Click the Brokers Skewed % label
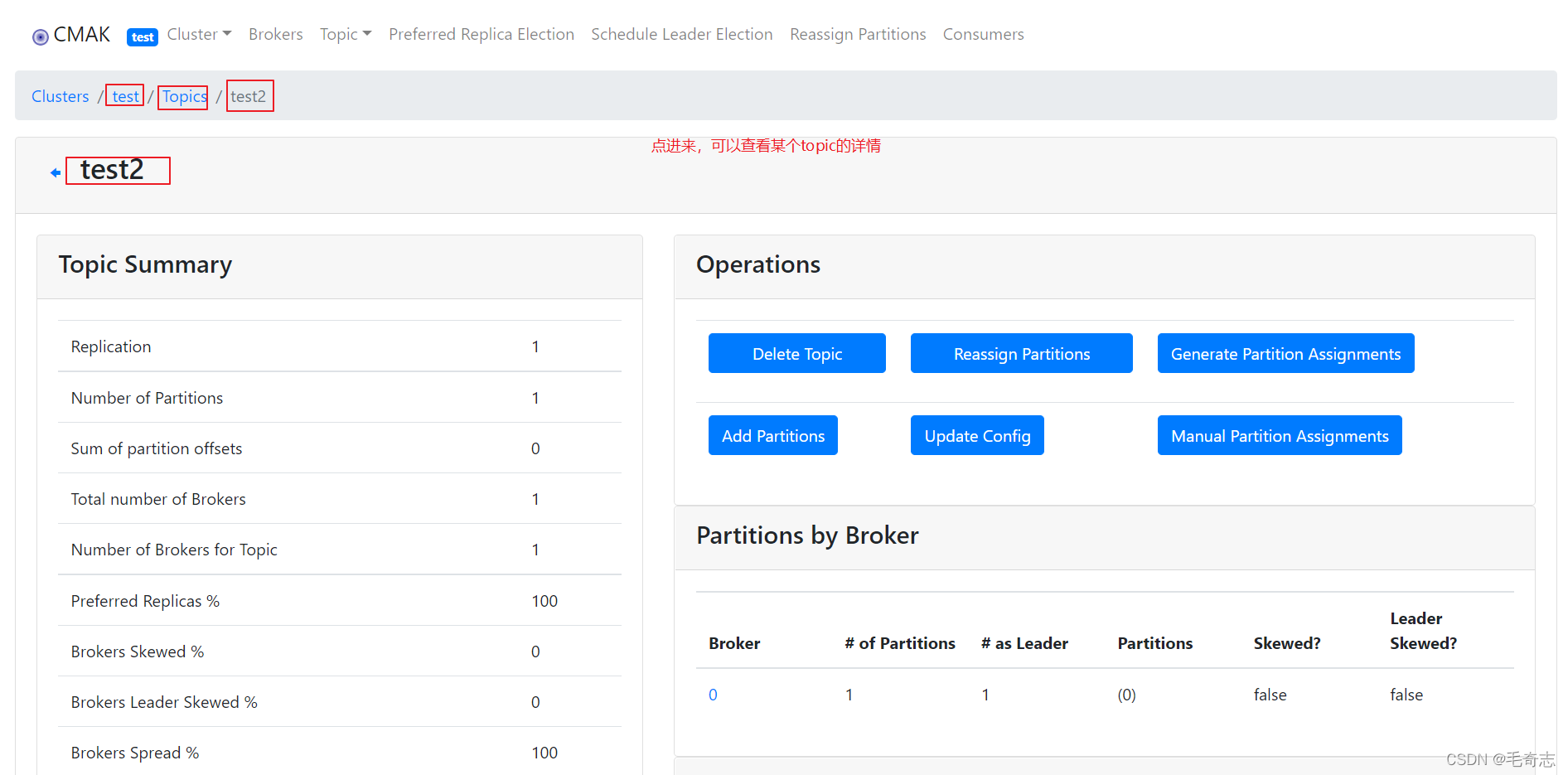This screenshot has width=1568, height=775. 138,651
